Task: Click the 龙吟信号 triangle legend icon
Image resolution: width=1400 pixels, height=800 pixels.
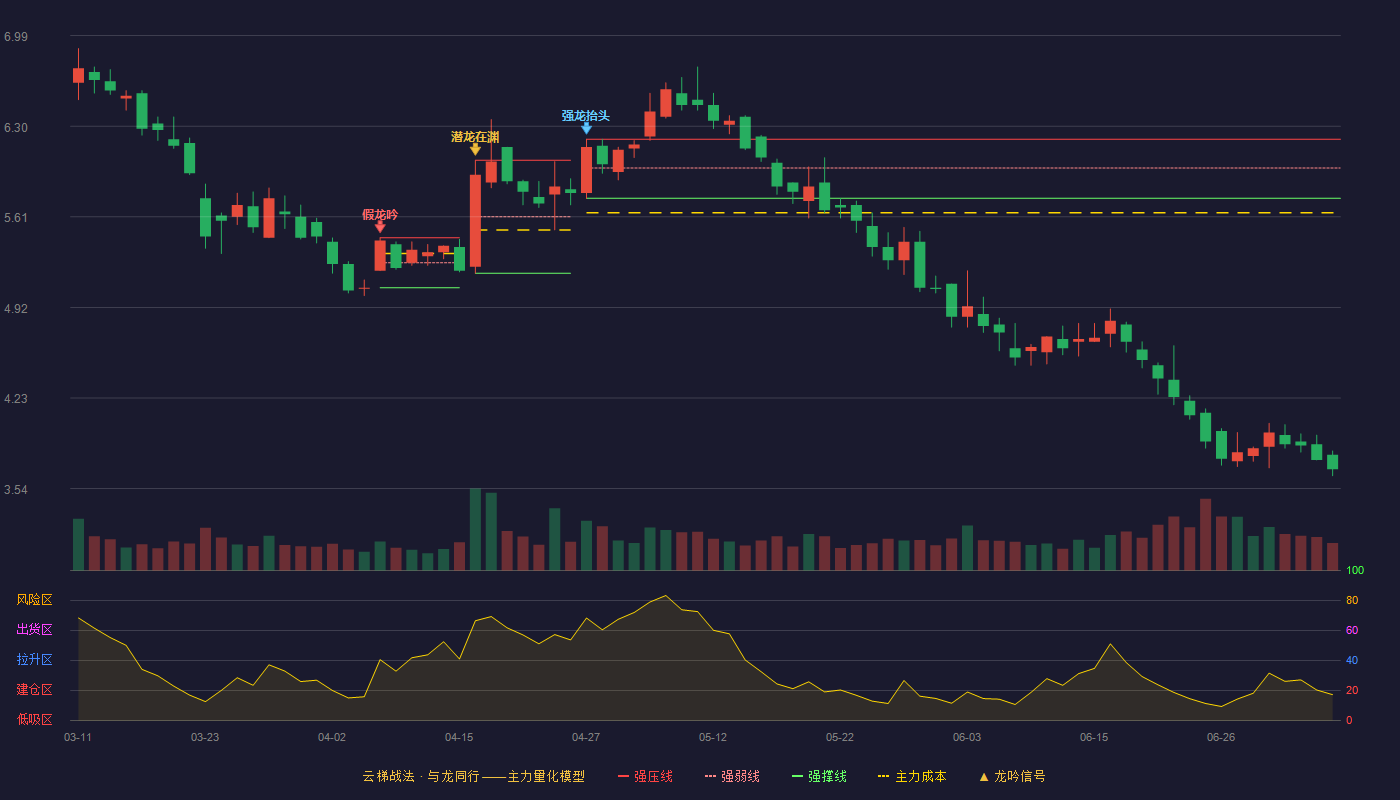Action: click(983, 776)
